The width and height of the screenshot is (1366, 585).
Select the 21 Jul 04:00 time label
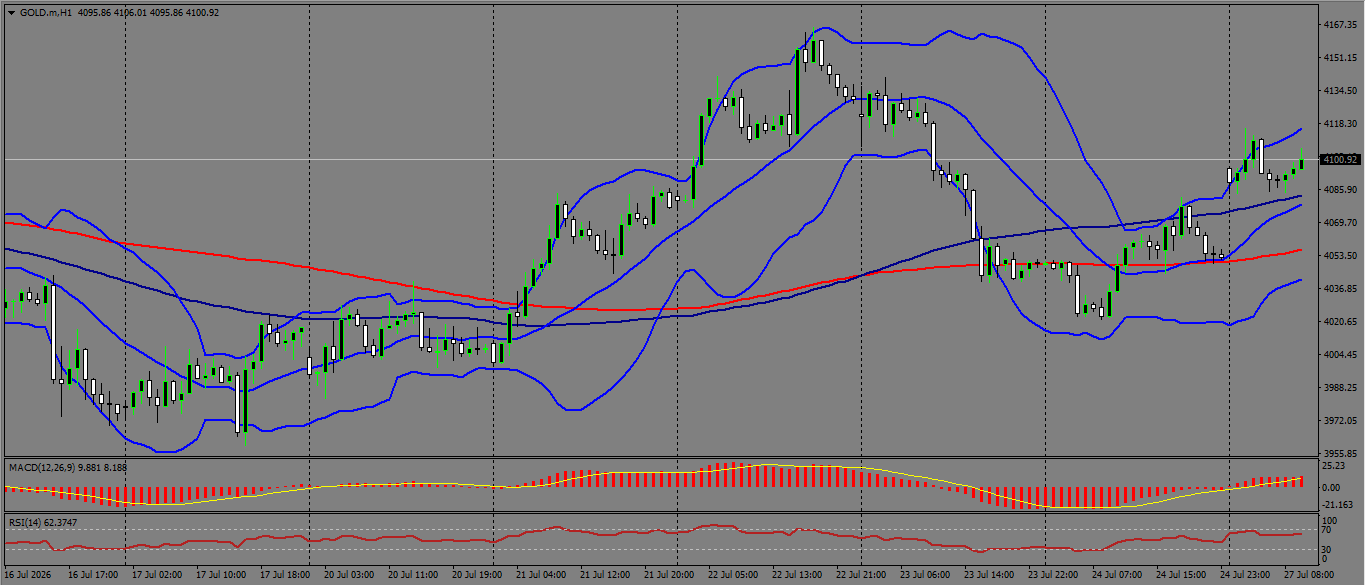click(540, 576)
